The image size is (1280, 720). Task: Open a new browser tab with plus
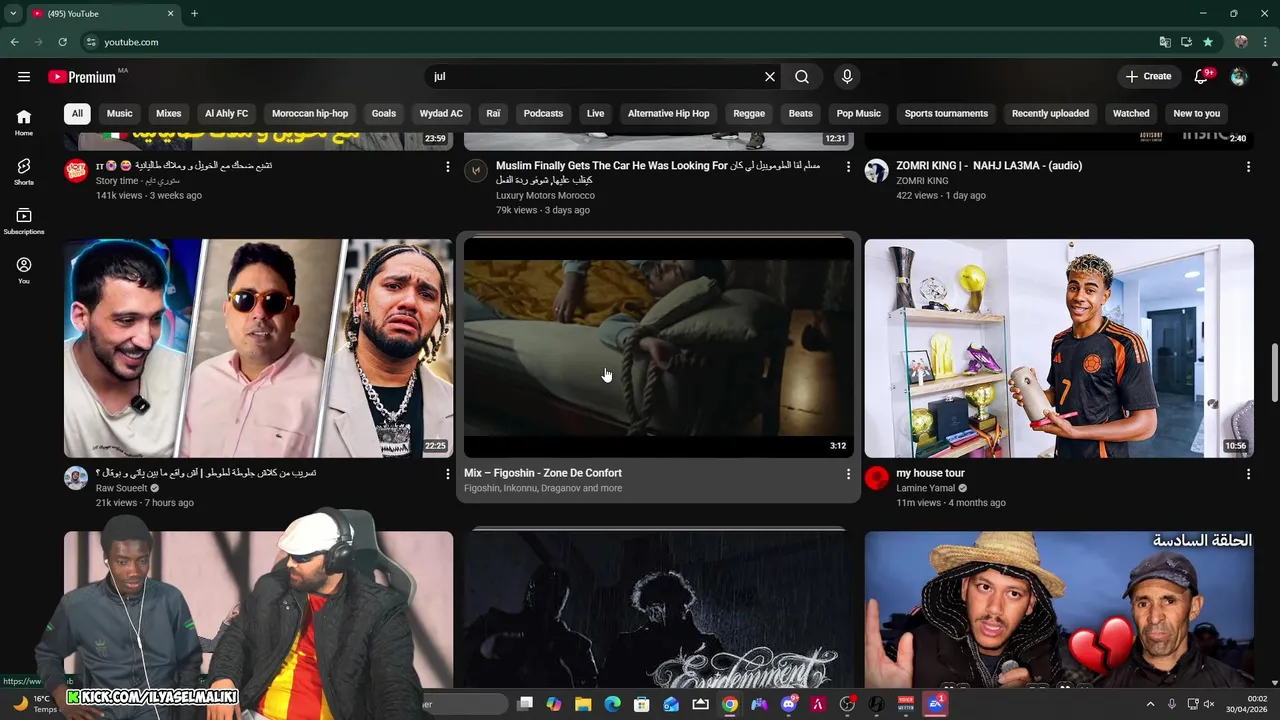[194, 13]
